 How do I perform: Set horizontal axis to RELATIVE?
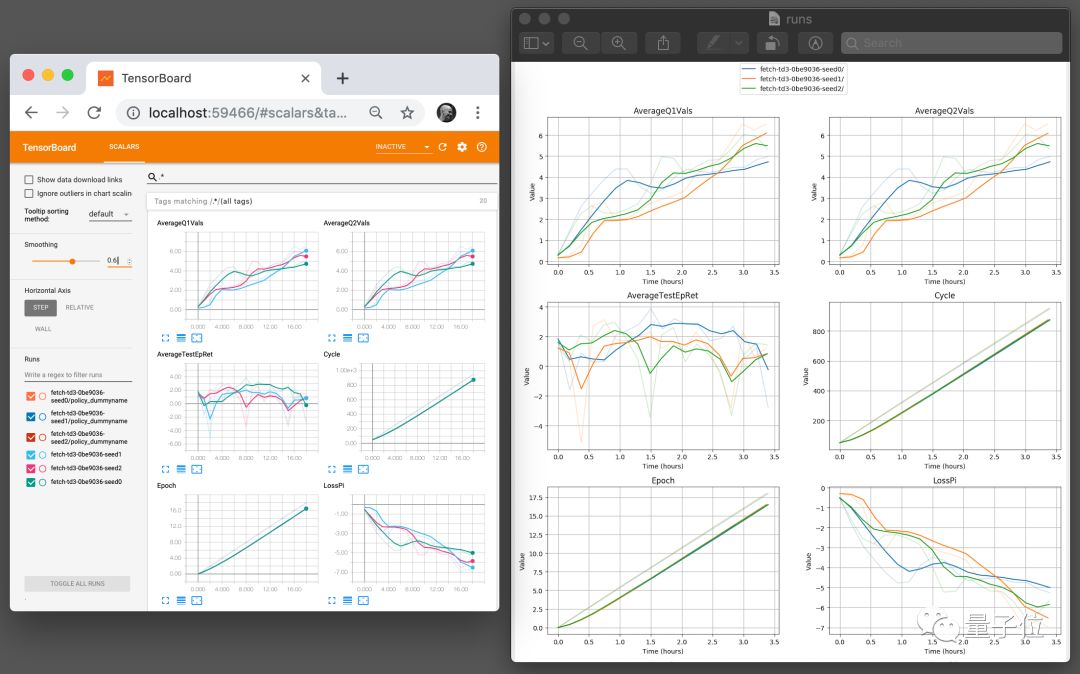79,308
